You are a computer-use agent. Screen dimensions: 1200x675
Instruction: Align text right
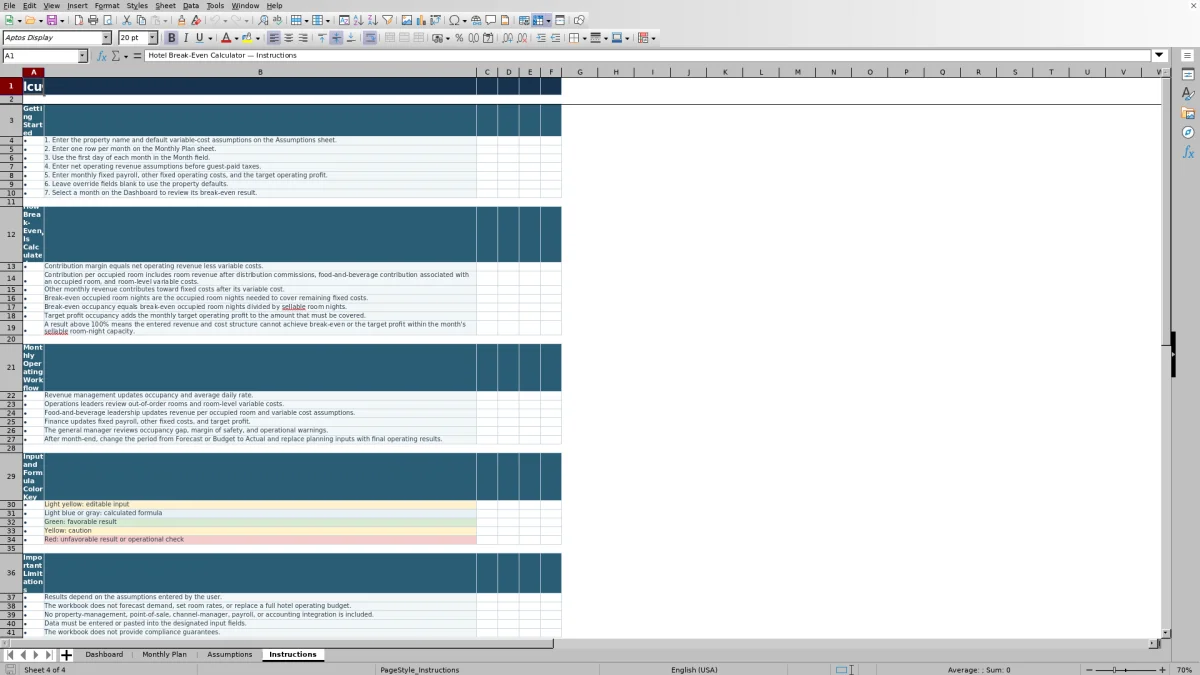click(302, 38)
